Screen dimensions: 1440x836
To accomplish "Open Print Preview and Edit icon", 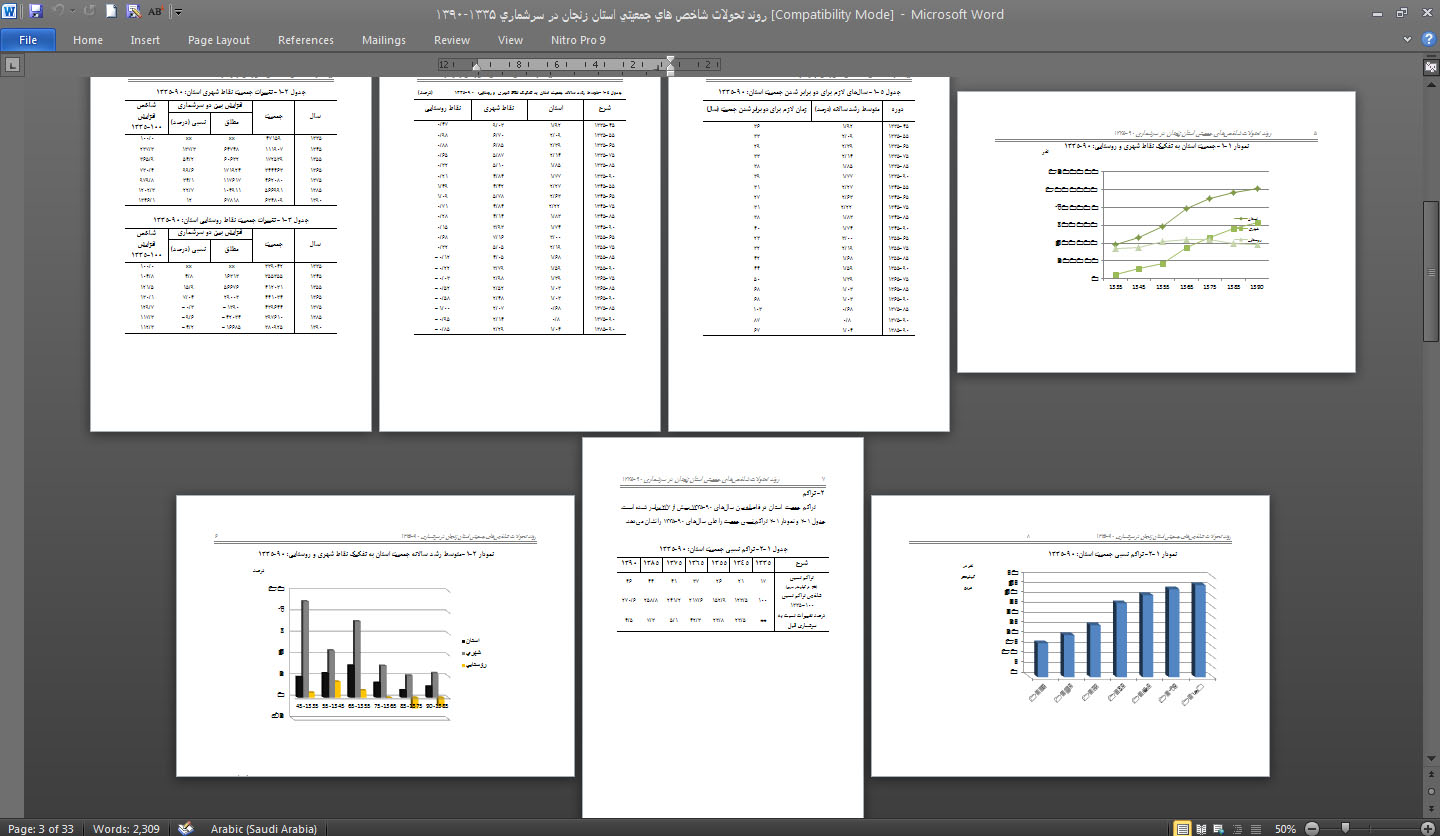I will coord(133,13).
